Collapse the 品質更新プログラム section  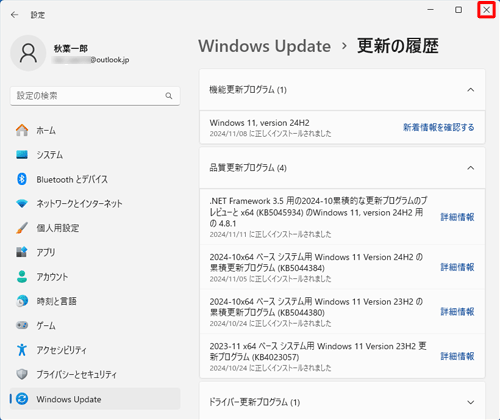tap(470, 168)
